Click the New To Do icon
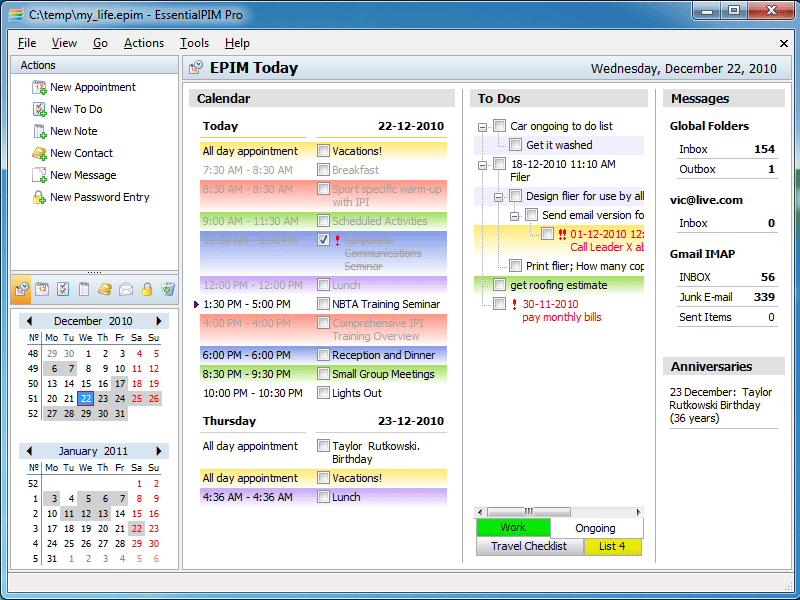The image size is (800, 600). 39,109
